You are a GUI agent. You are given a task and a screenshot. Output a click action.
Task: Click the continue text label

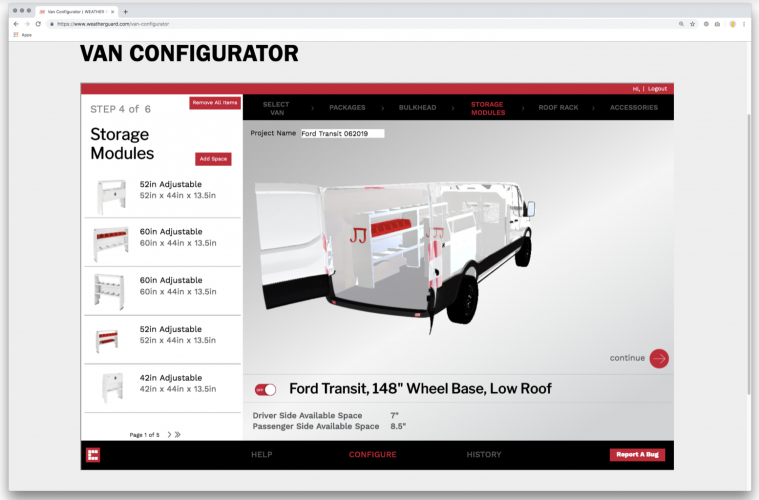pos(627,358)
